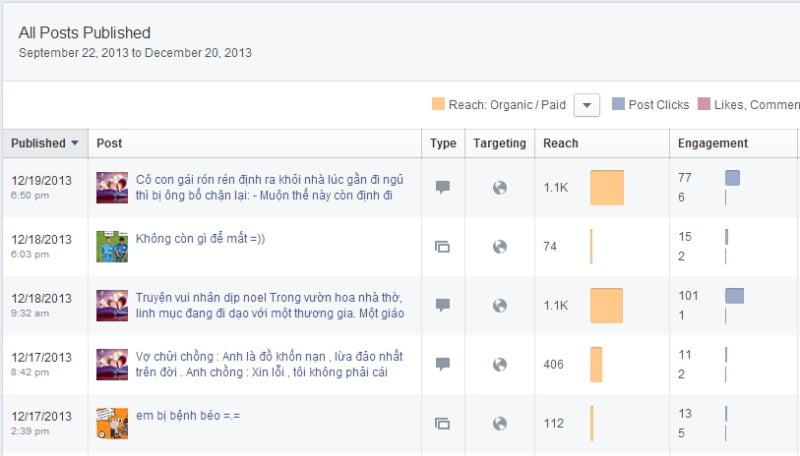Sort by Published column arrow
Viewport: 800px width, 456px height.
74,143
